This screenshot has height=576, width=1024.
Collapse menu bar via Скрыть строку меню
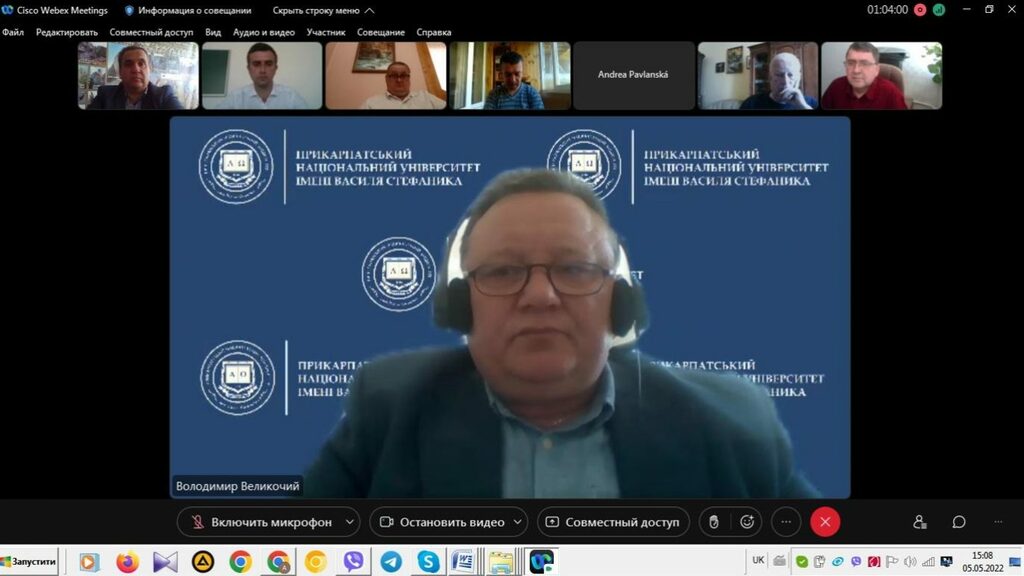tap(323, 10)
